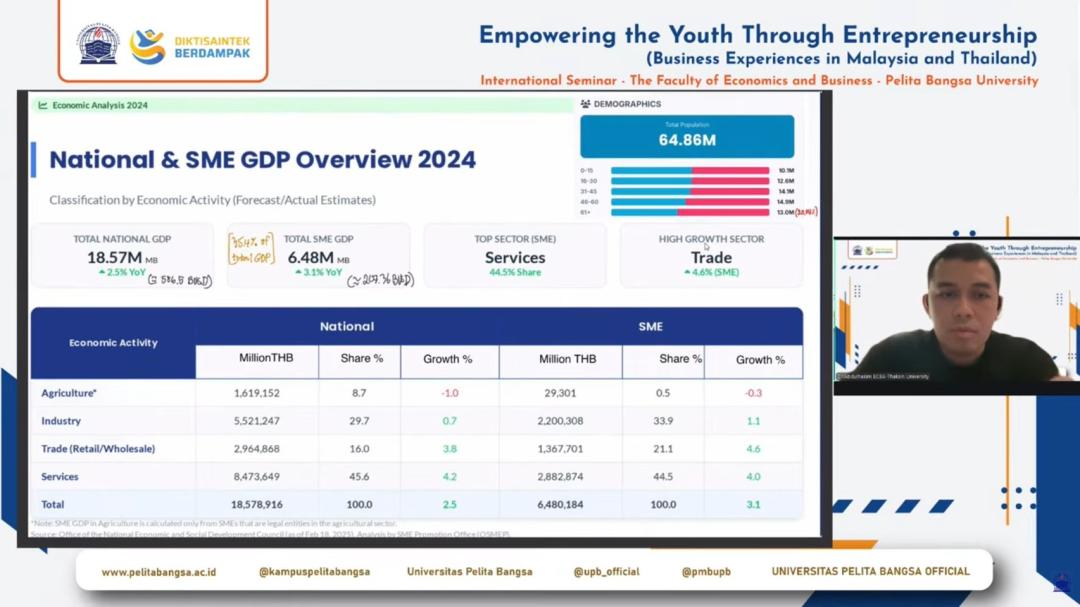Screen dimensions: 1080x607
Task: Select the Top Sector Services card
Action: [x=515, y=256]
